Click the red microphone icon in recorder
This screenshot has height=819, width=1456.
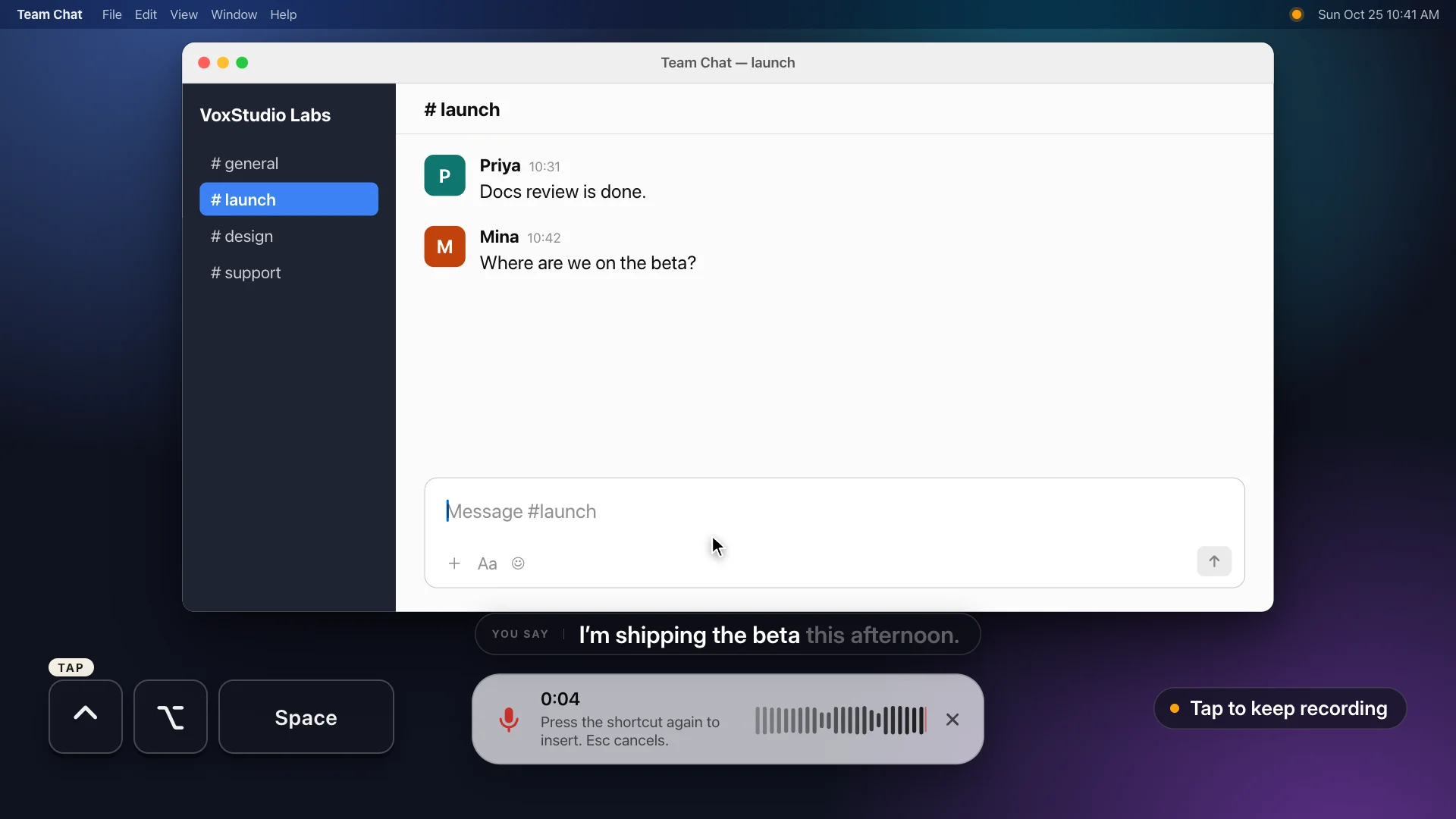tap(509, 719)
